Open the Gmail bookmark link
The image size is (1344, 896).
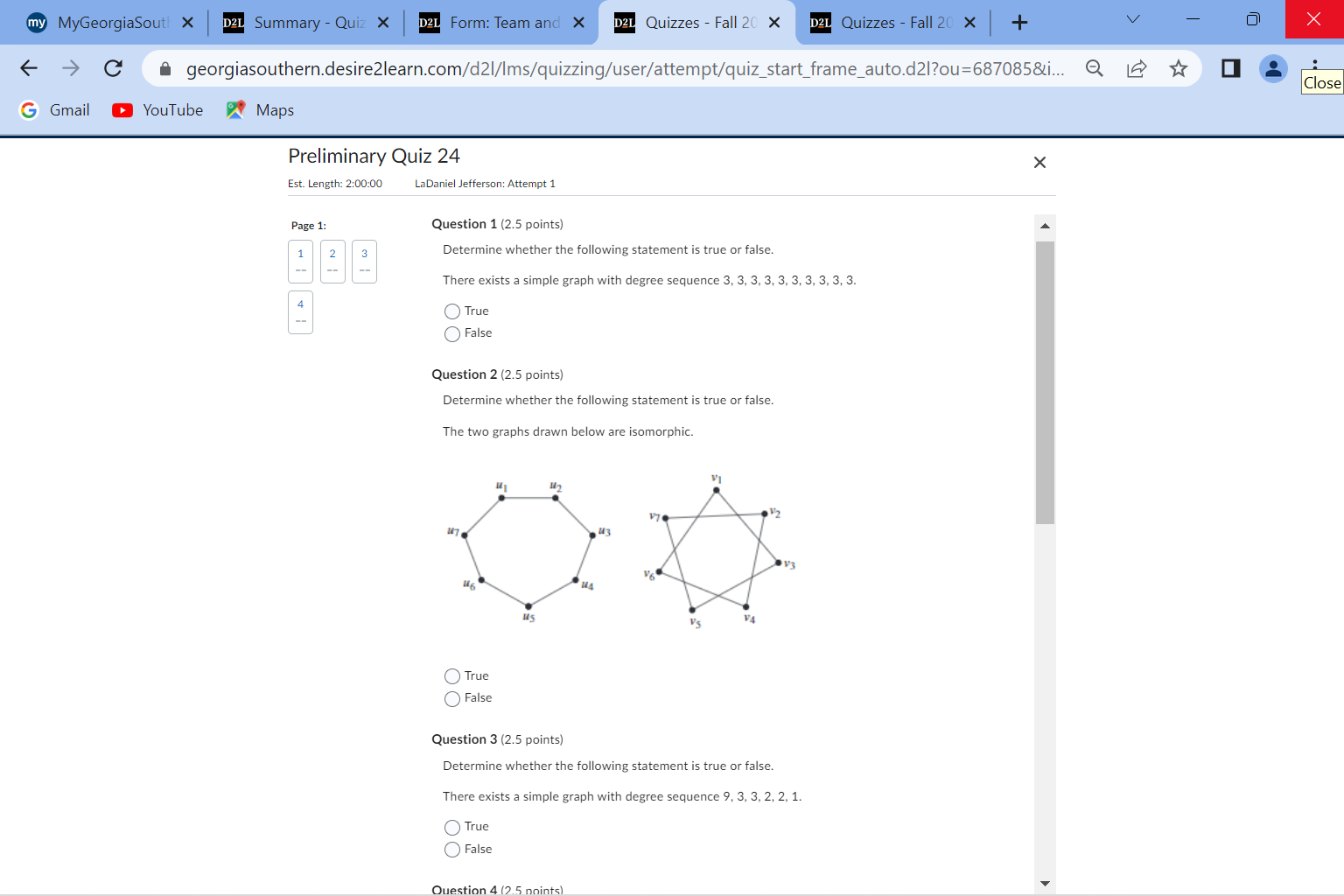tap(54, 109)
